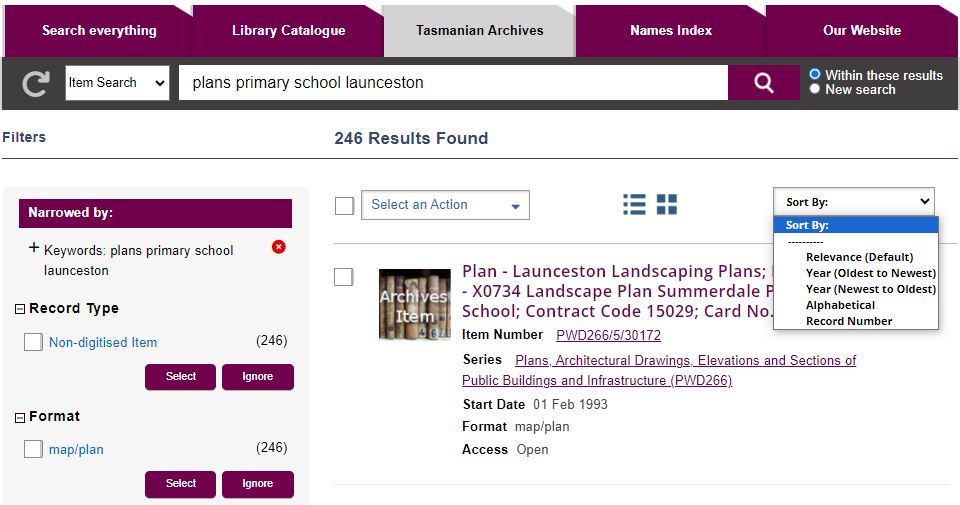Open the Item Search type dropdown
This screenshot has width=960, height=505.
point(117,83)
